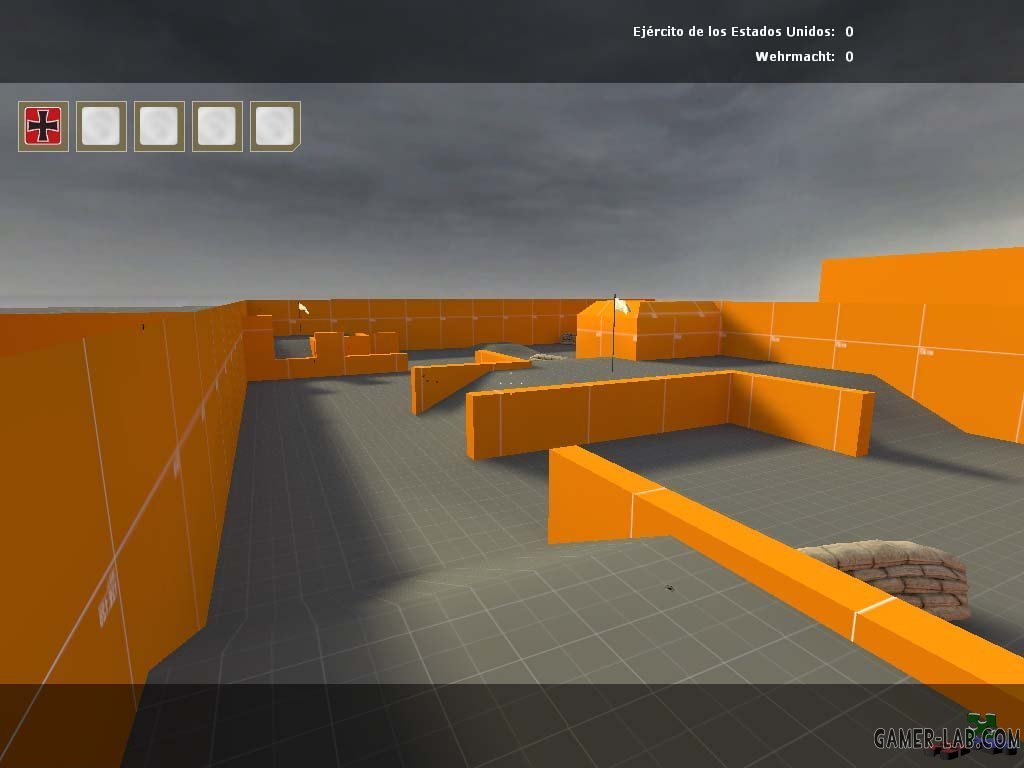The image size is (1024, 768).
Task: Click the distant white flag on left
Action: (x=303, y=309)
